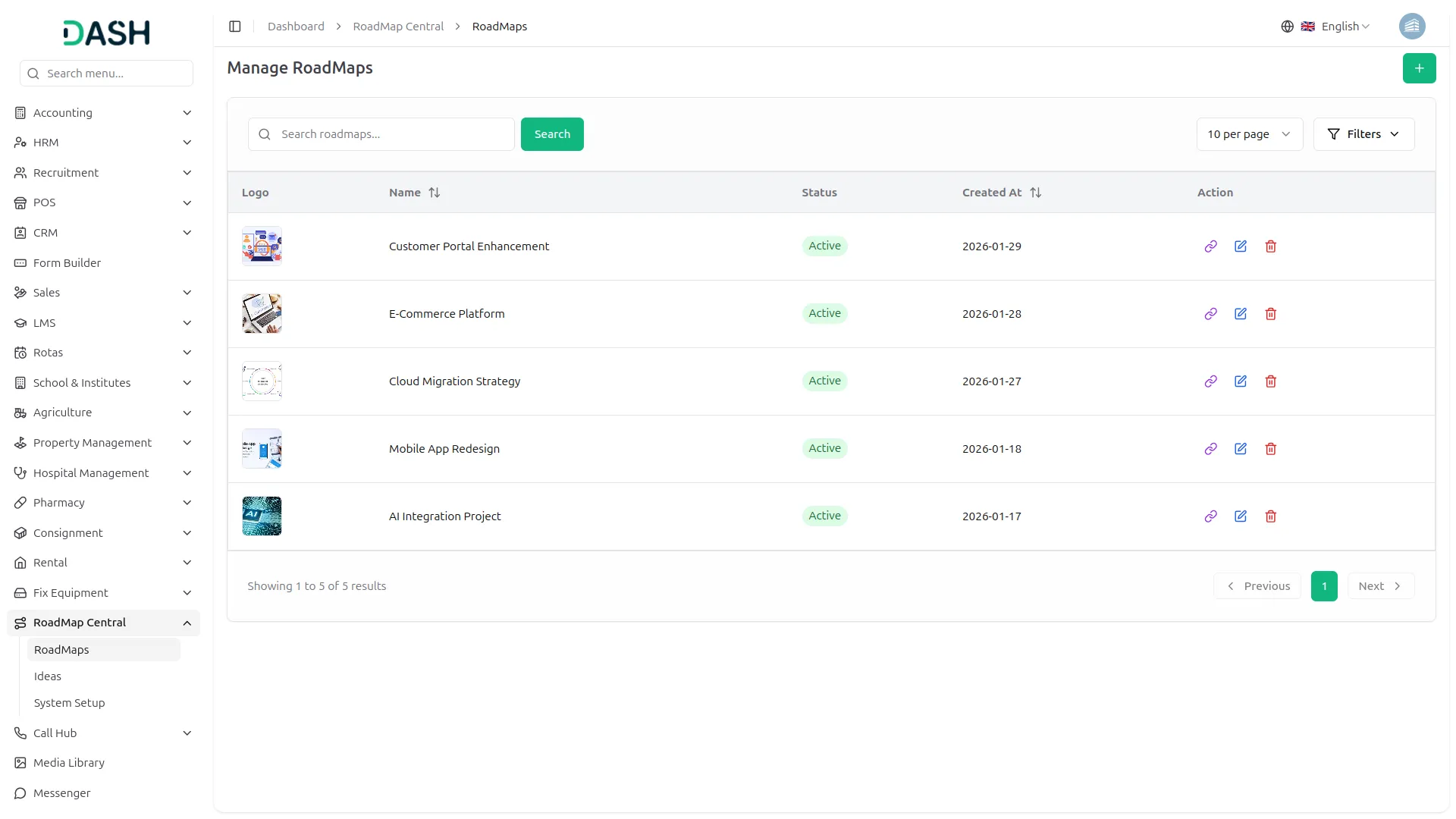Image resolution: width=1456 pixels, height=819 pixels.
Task: Navigate to Dashboard via the breadcrumb link
Action: (x=295, y=26)
